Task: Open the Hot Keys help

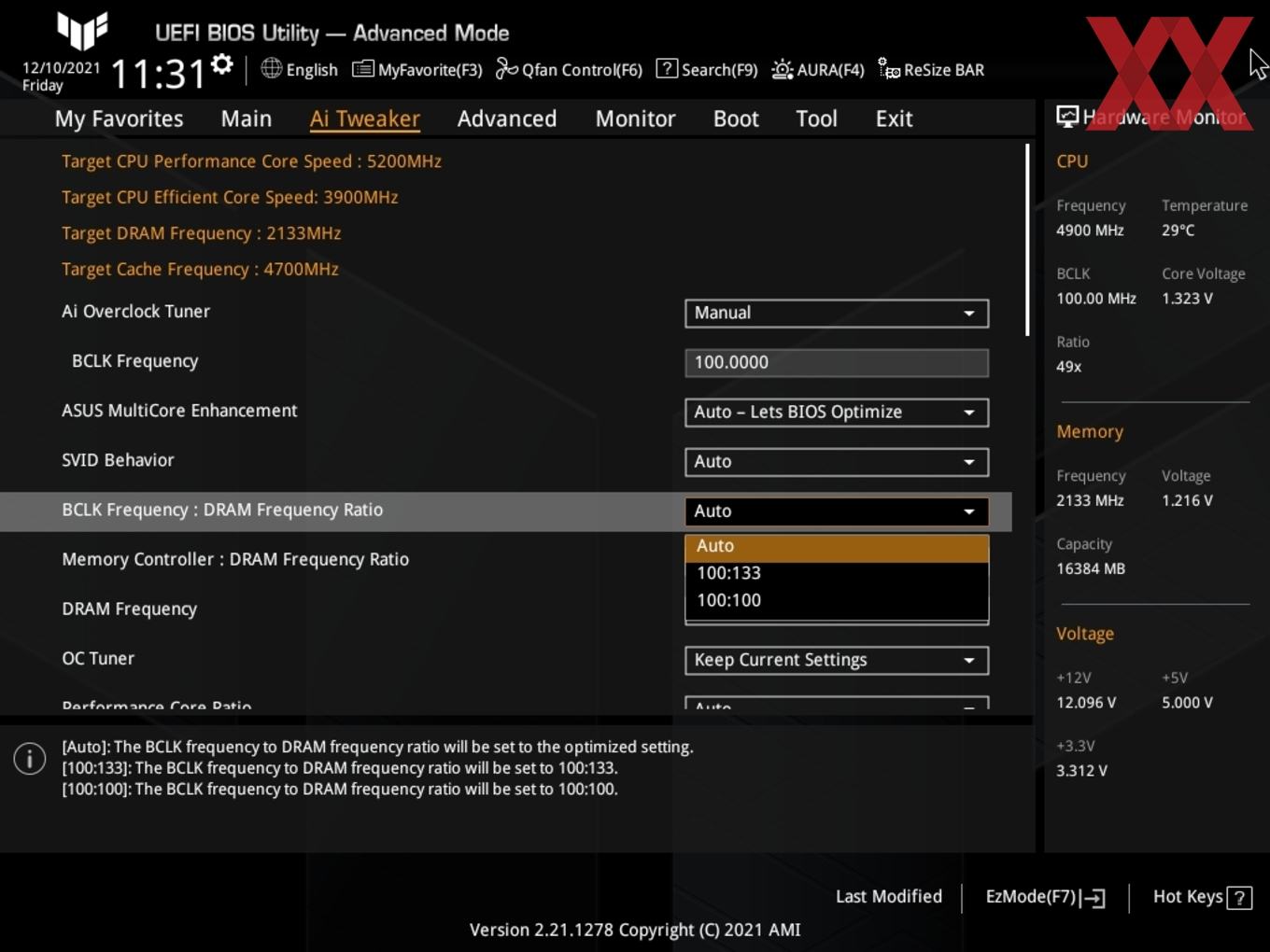Action: click(1202, 897)
